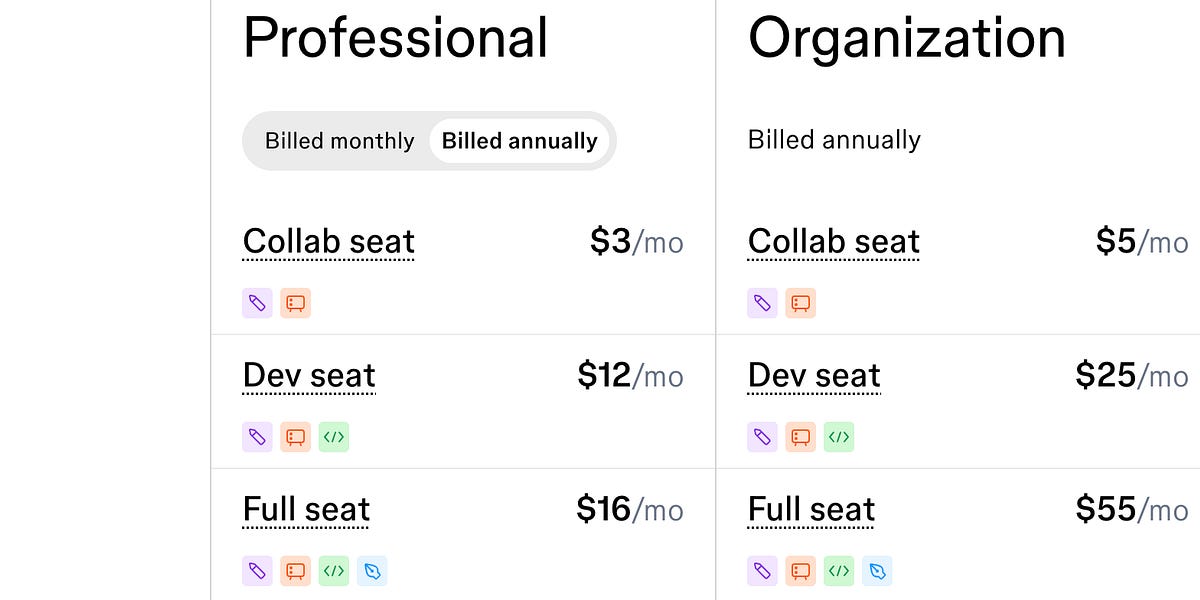The width and height of the screenshot is (1200, 600).
Task: Select the green code icon under Professional Dev seat
Action: click(x=333, y=437)
